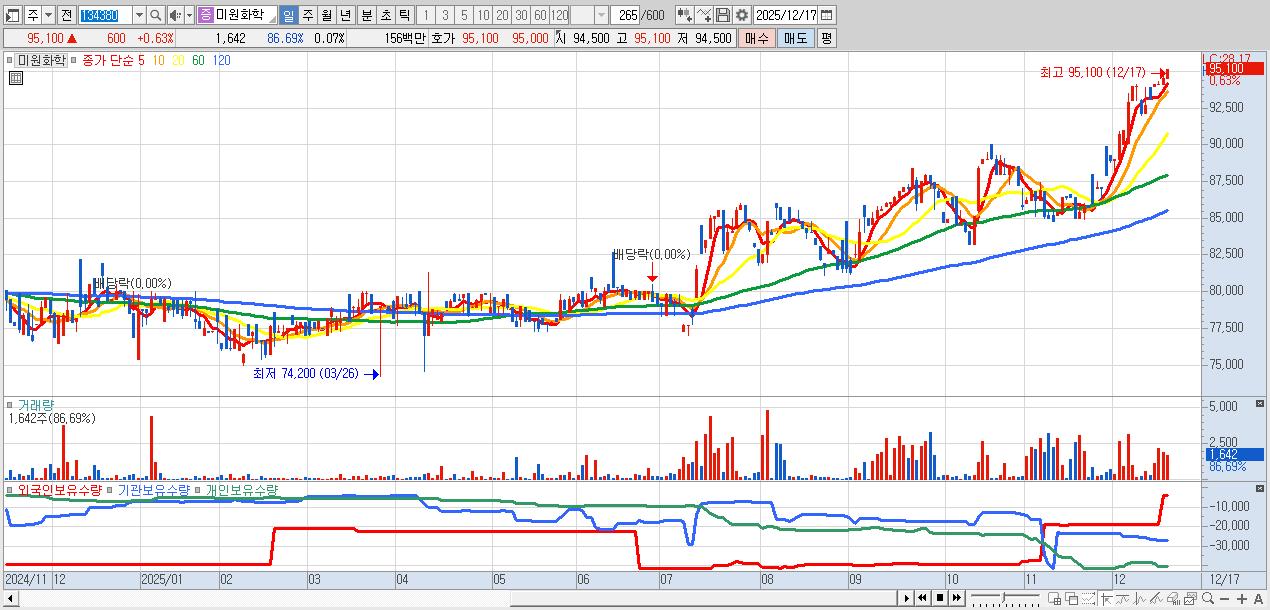Select yearly 년 chart period
Viewport: 1270px width, 610px height.
(x=345, y=15)
